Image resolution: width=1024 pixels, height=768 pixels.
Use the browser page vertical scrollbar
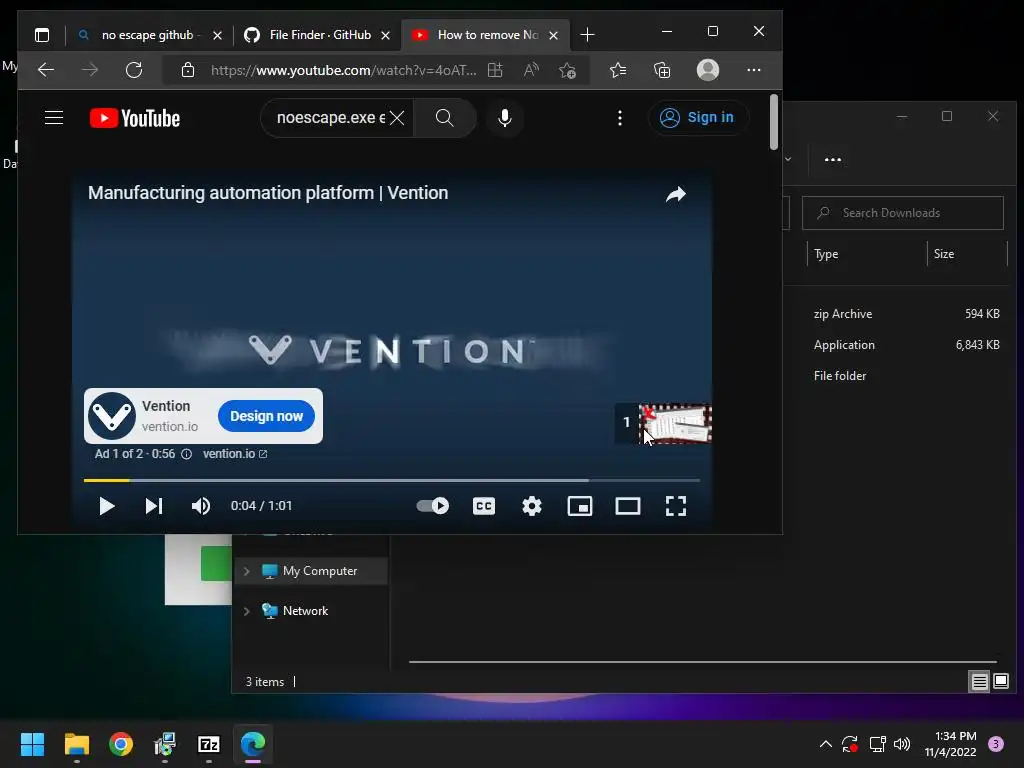click(774, 122)
